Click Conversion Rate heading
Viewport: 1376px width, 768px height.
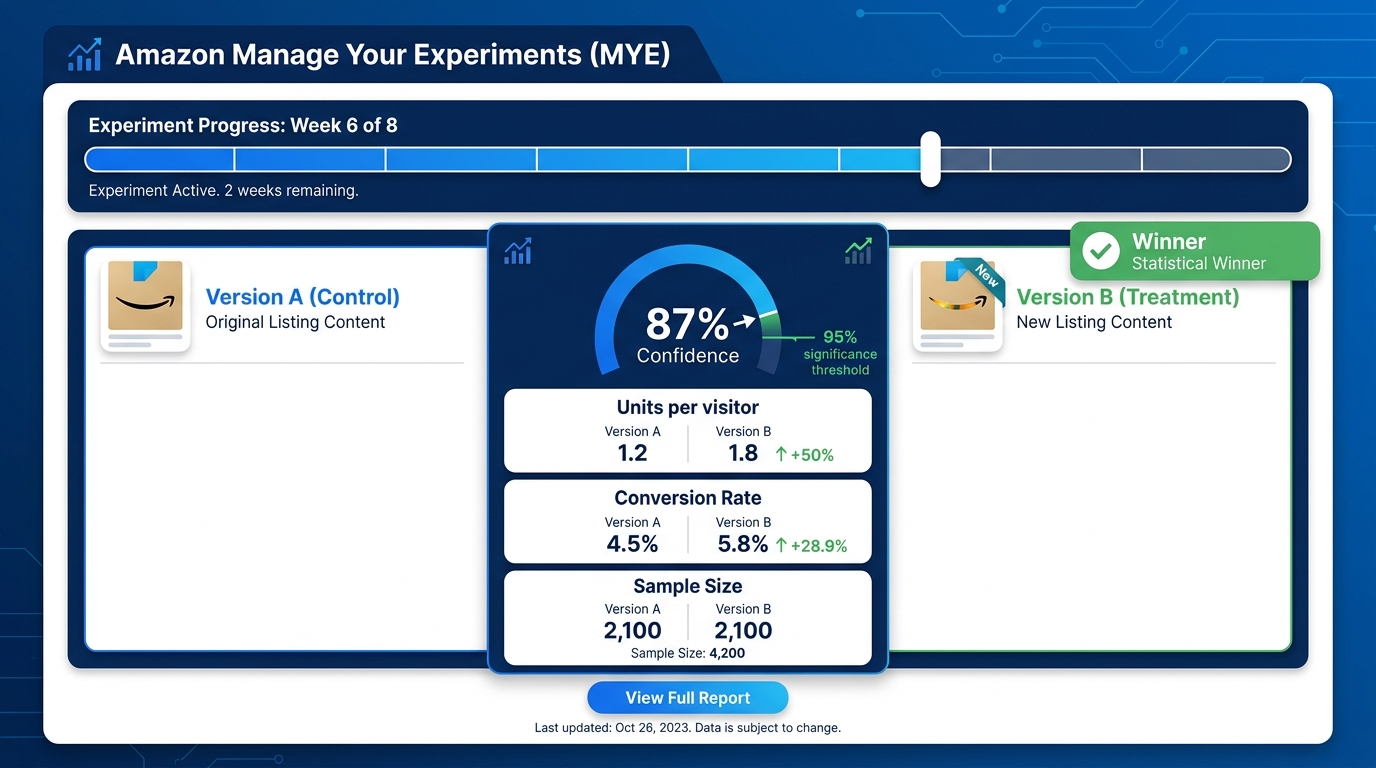(x=688, y=498)
